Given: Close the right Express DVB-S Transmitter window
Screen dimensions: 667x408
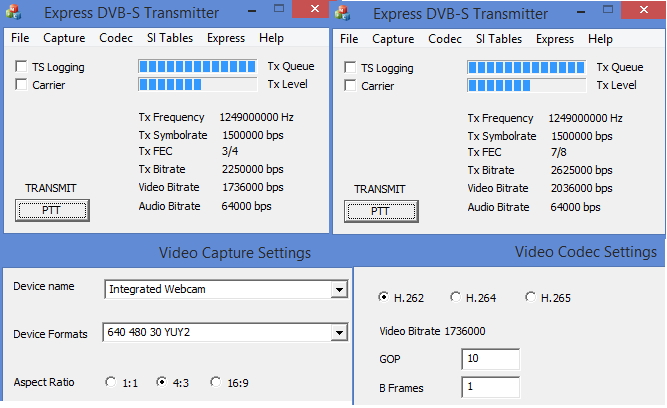Looking at the screenshot, I should (644, 10).
